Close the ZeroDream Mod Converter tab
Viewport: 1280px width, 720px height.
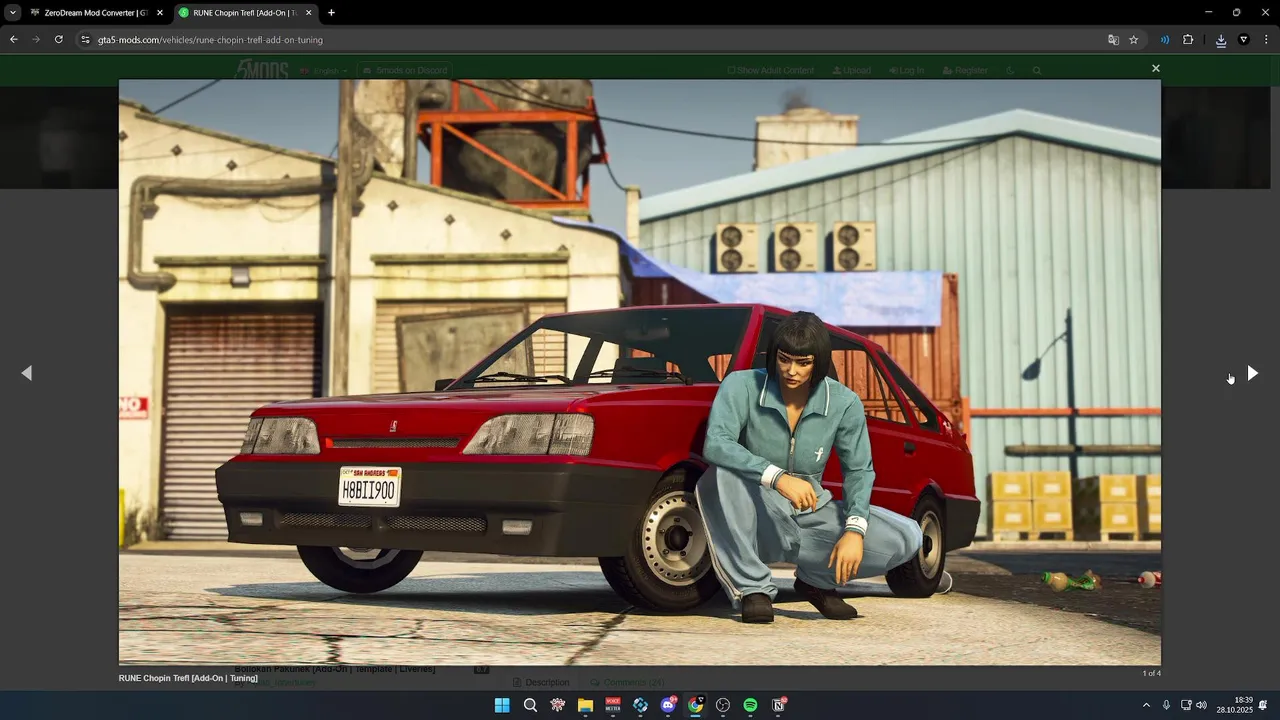pos(160,13)
